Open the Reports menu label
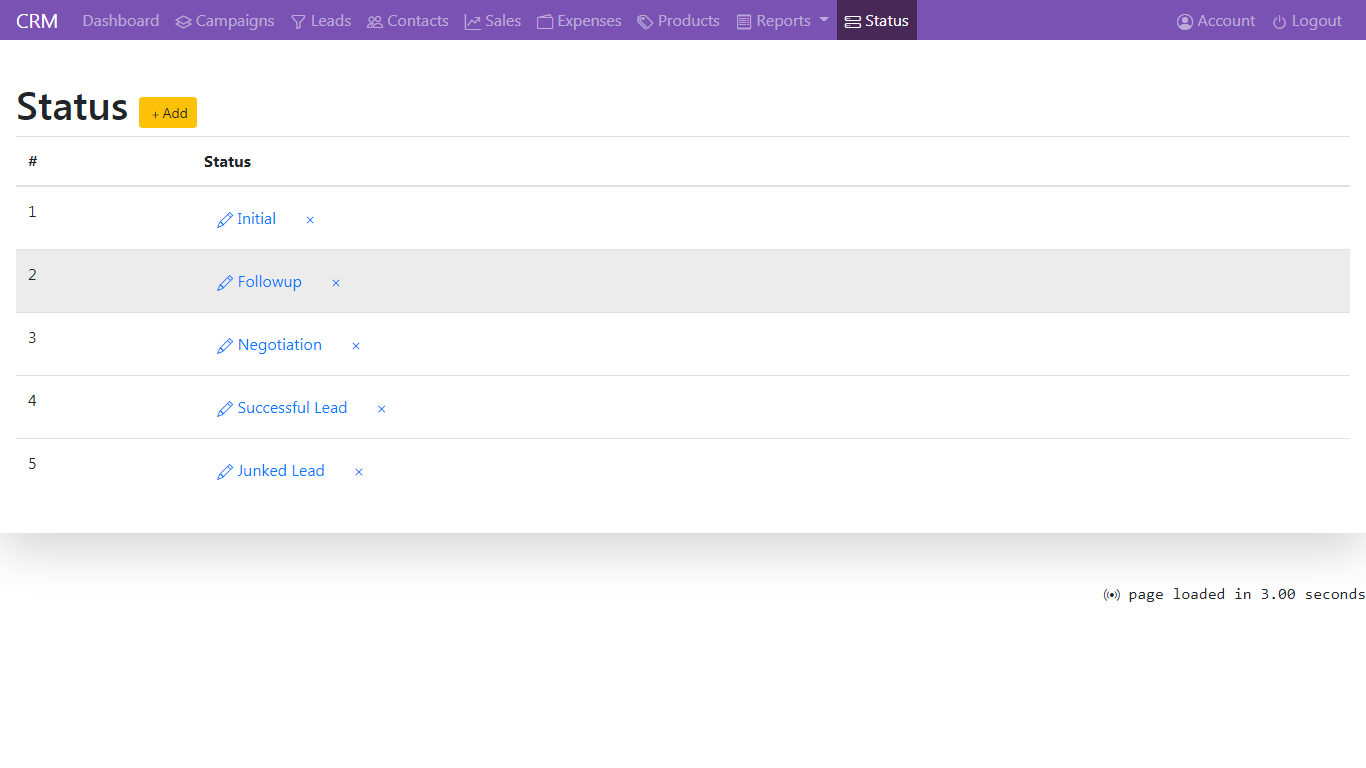1366x768 pixels. click(783, 21)
